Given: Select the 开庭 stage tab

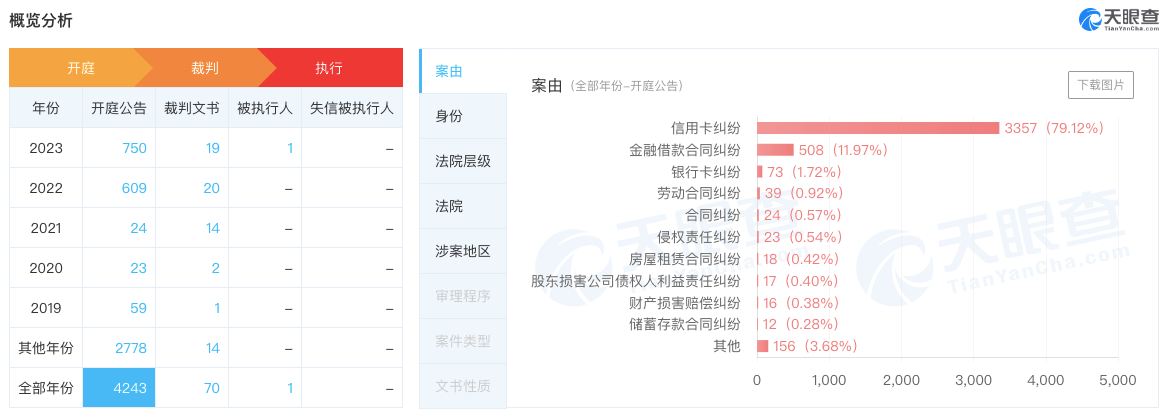Looking at the screenshot, I should pos(80,68).
